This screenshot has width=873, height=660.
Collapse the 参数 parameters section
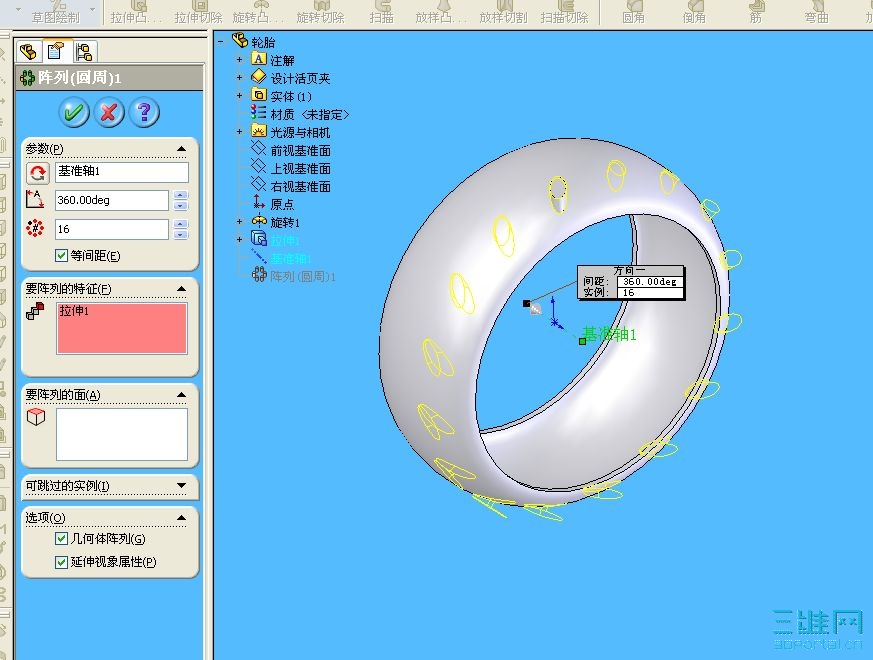pos(181,149)
